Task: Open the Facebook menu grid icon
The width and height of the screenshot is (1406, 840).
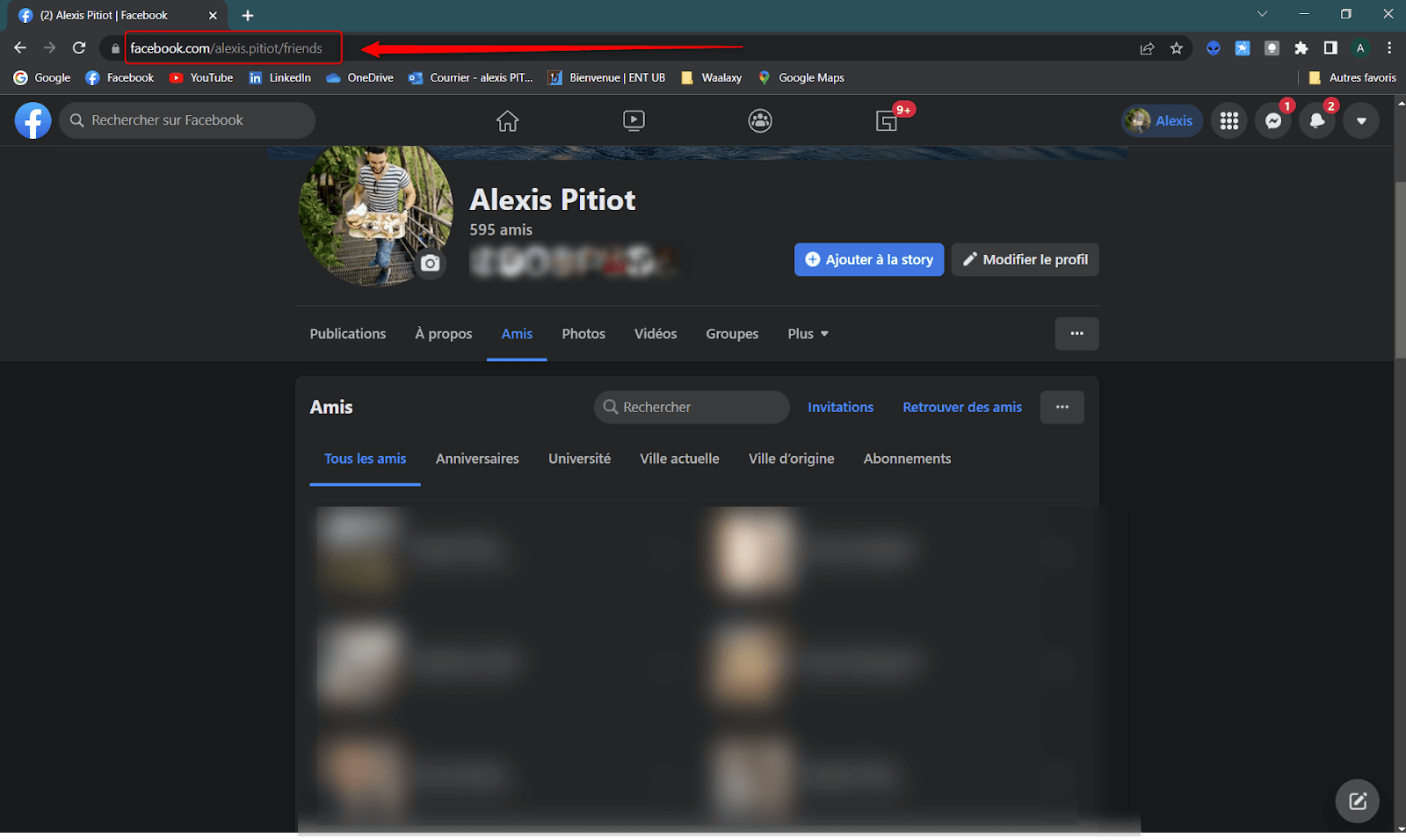Action: (x=1229, y=120)
